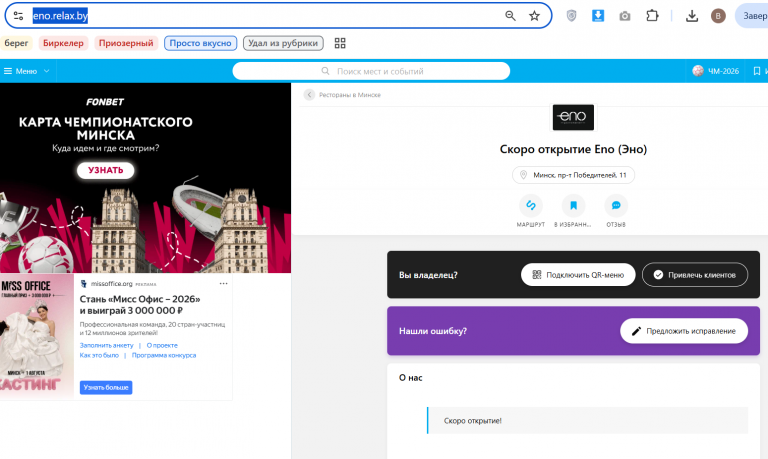Click the Поиск мест и событий search field
Screen dimensions: 768x459
point(371,71)
